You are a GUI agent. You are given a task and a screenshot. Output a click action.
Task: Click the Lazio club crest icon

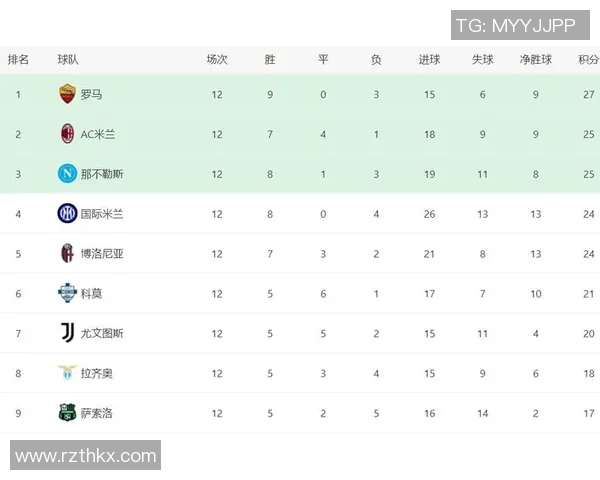click(x=67, y=373)
